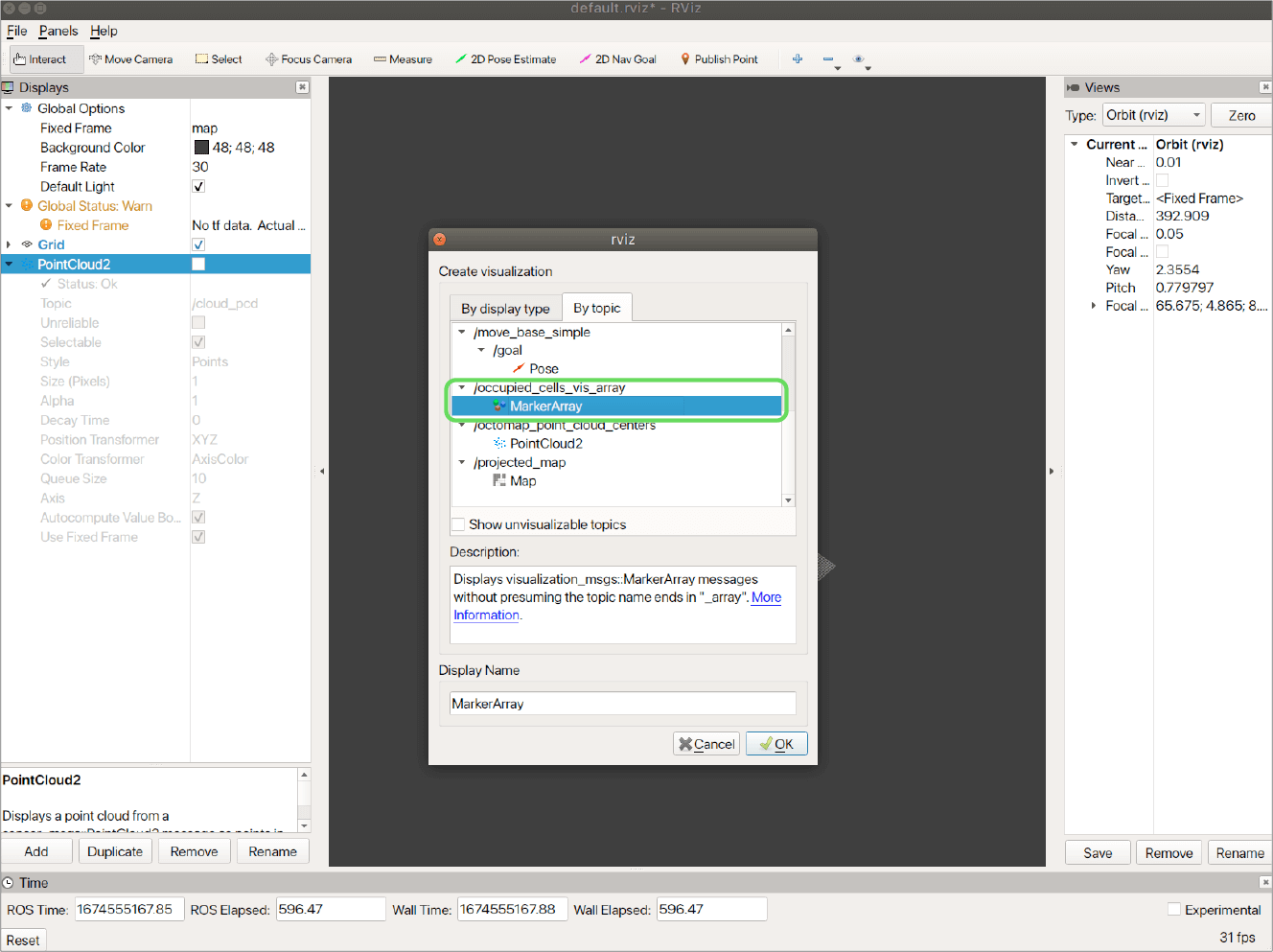Click the plus add-tool icon in toolbar
The width and height of the screenshot is (1273, 952).
tap(797, 59)
